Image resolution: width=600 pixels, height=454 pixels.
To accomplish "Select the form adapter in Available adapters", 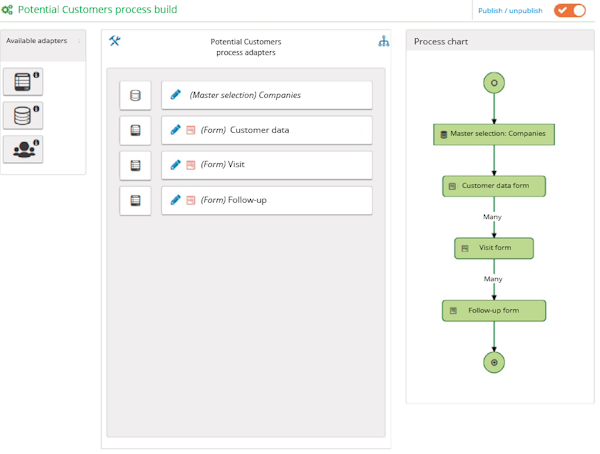I will (x=23, y=82).
